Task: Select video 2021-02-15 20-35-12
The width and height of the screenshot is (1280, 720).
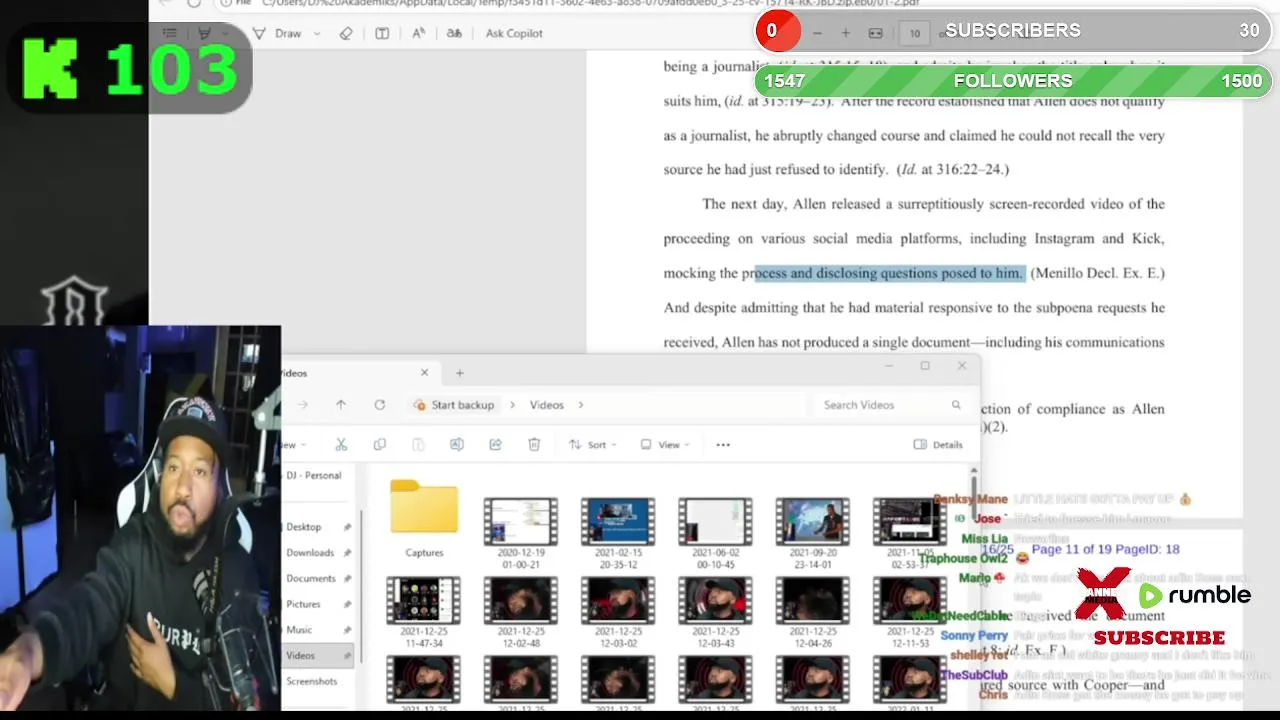Action: (x=618, y=532)
